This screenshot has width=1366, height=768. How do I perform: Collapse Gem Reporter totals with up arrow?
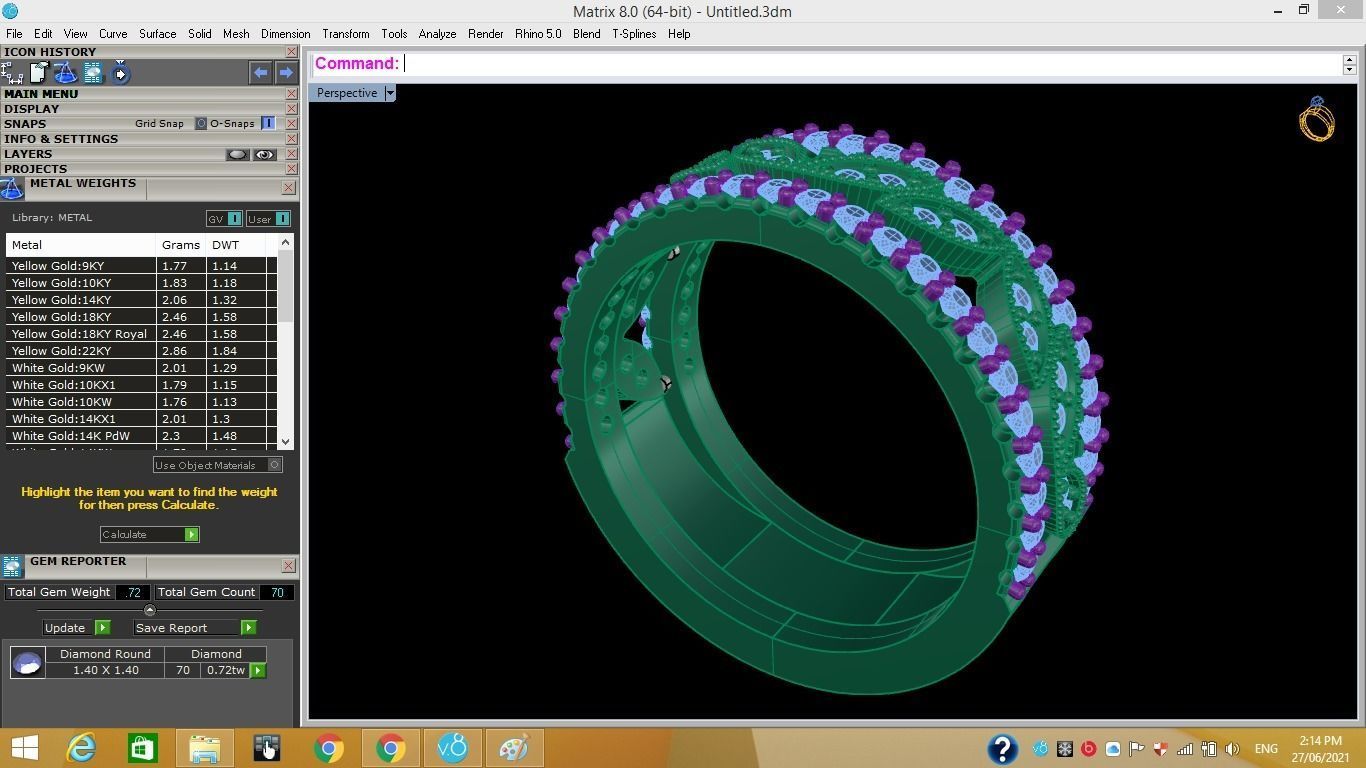click(x=150, y=610)
